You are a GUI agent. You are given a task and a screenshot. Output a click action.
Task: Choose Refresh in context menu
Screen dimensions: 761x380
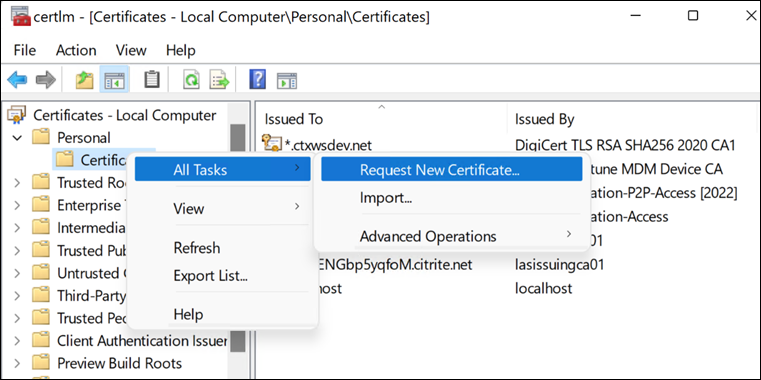(222, 248)
